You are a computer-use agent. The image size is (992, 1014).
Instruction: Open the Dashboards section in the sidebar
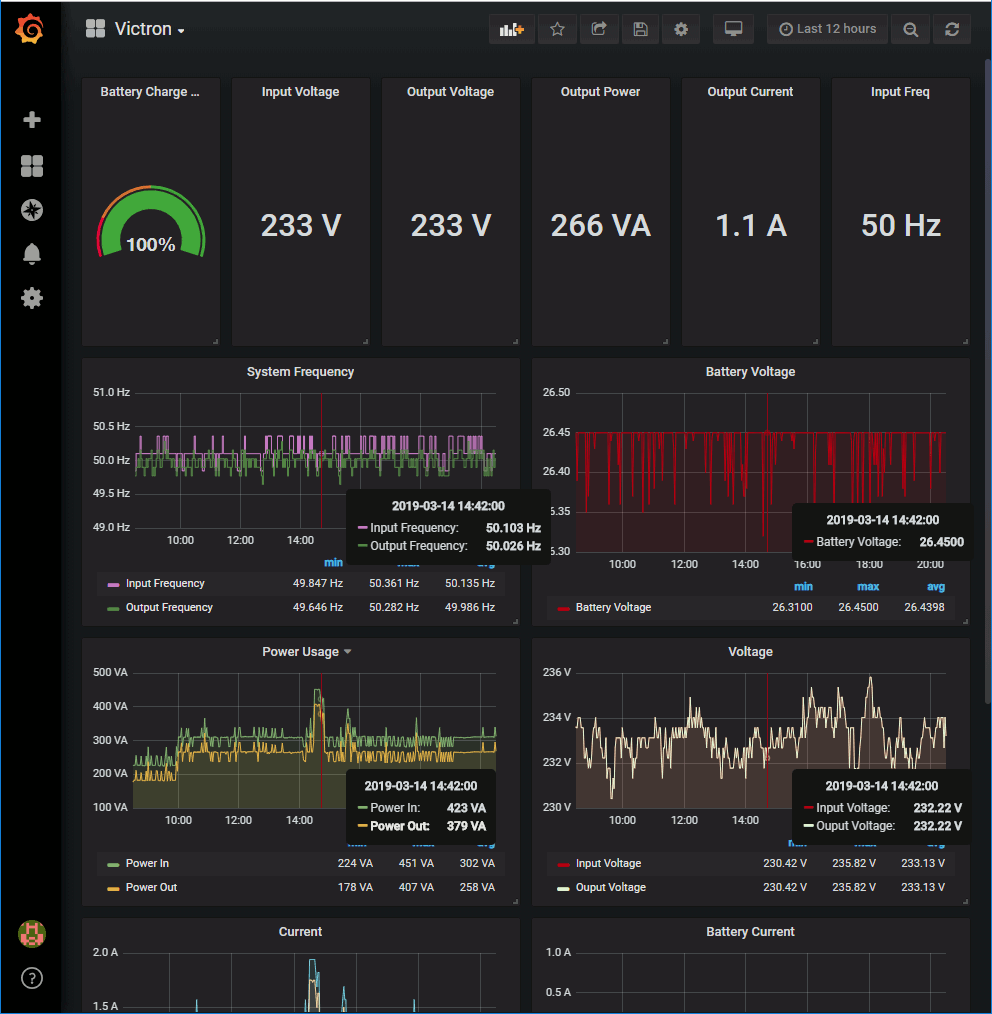pyautogui.click(x=31, y=166)
